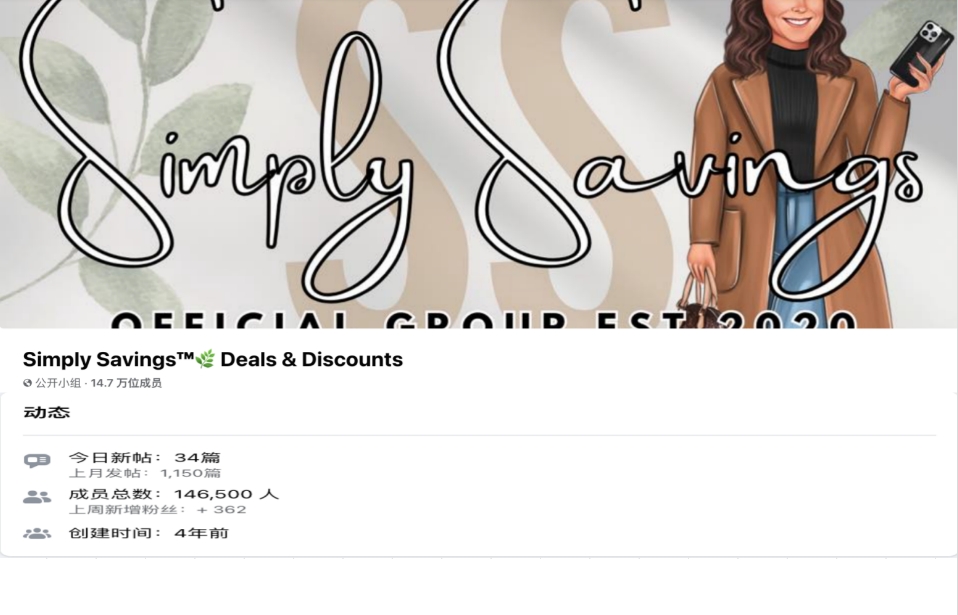Click 创建时间 4年前 text
Viewport: 958px width, 615px height.
point(148,533)
